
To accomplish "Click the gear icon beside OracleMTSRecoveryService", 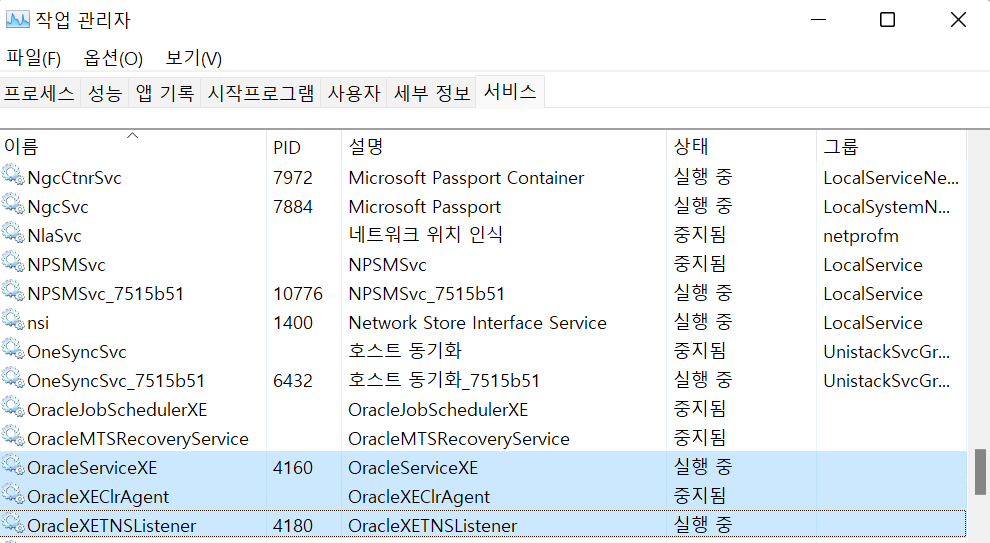I will pos(13,436).
